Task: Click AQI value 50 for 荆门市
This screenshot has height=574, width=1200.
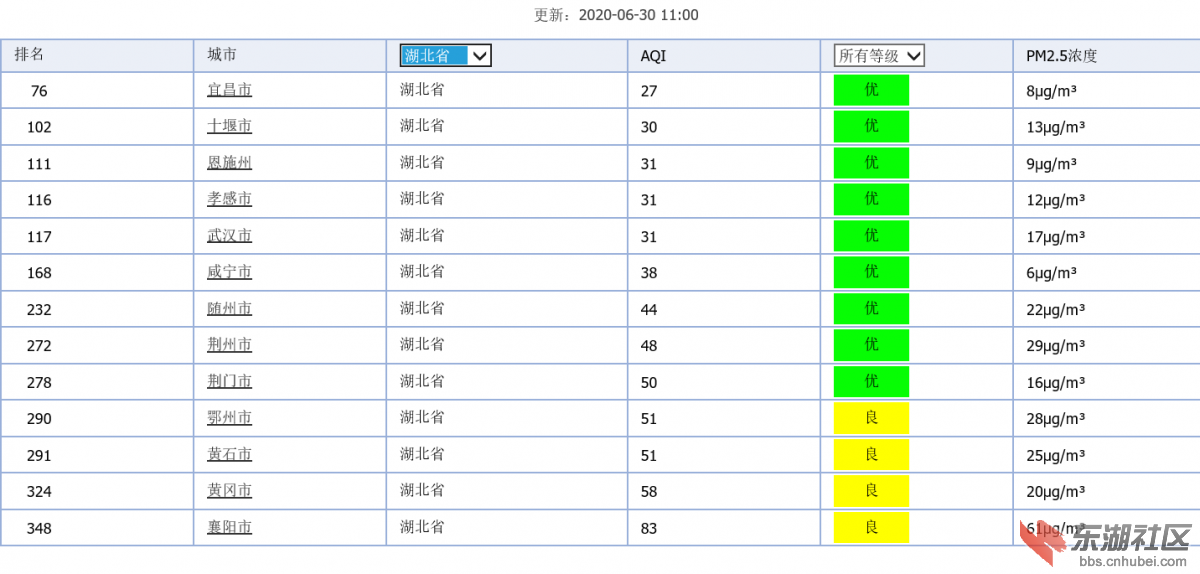Action: pos(649,383)
